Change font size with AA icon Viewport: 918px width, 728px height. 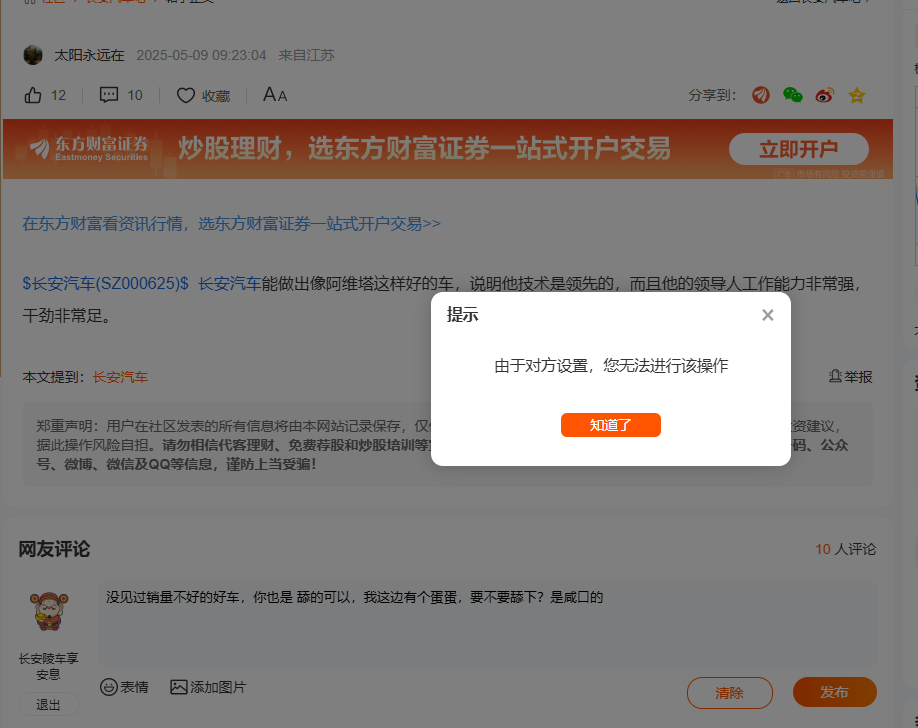275,95
